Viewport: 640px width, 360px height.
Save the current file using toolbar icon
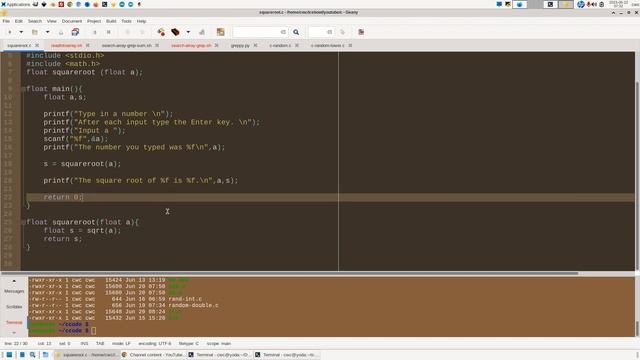pos(61,32)
